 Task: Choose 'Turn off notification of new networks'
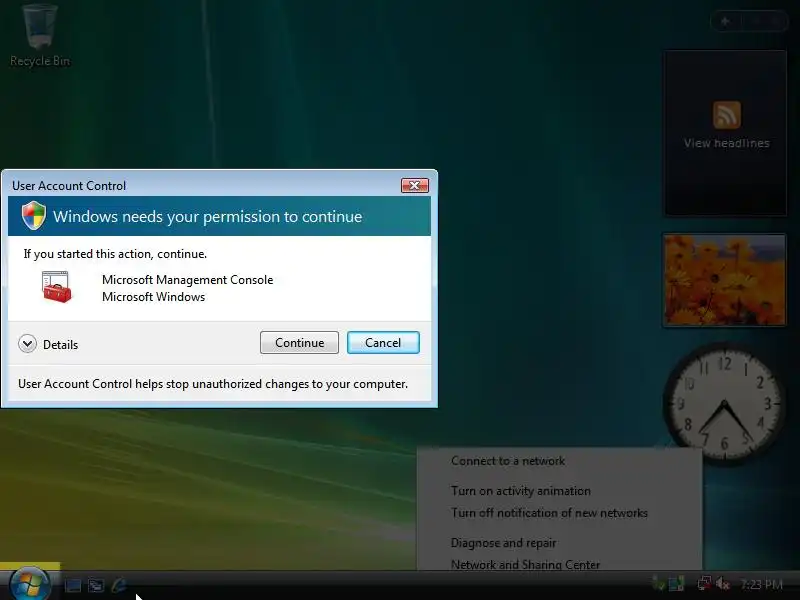549,513
